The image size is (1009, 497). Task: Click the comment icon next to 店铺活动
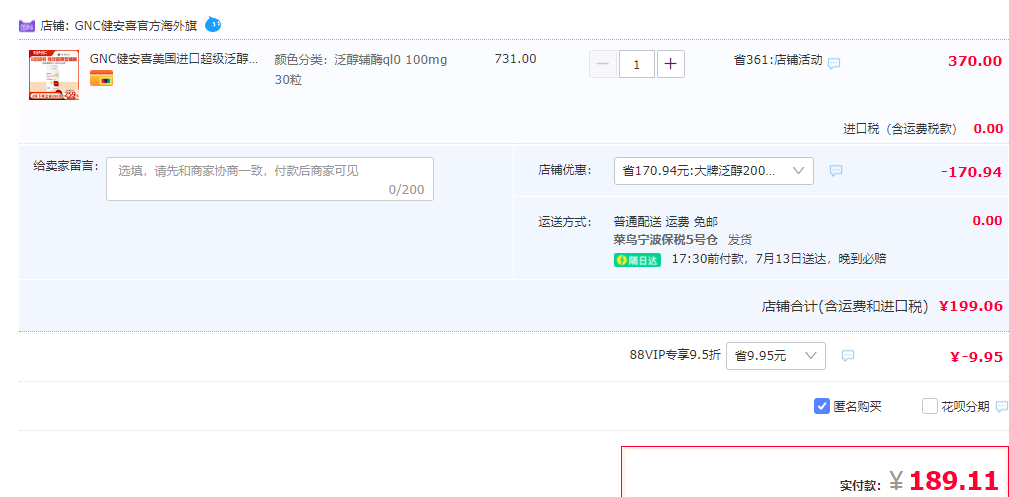coord(834,63)
